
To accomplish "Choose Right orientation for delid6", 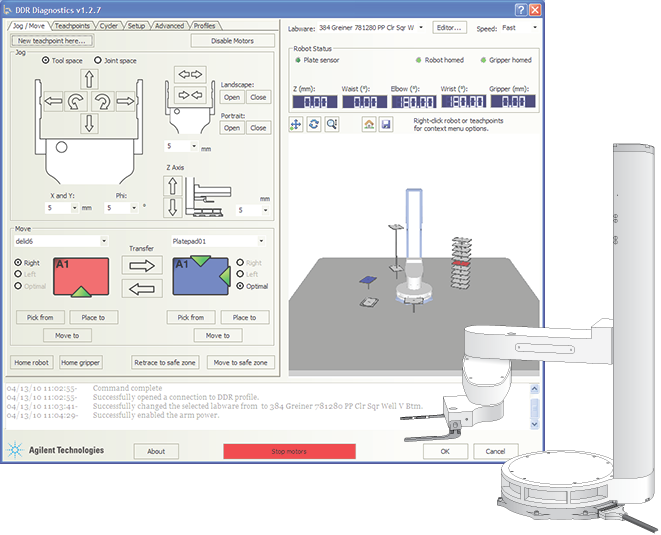I will pyautogui.click(x=18, y=262).
